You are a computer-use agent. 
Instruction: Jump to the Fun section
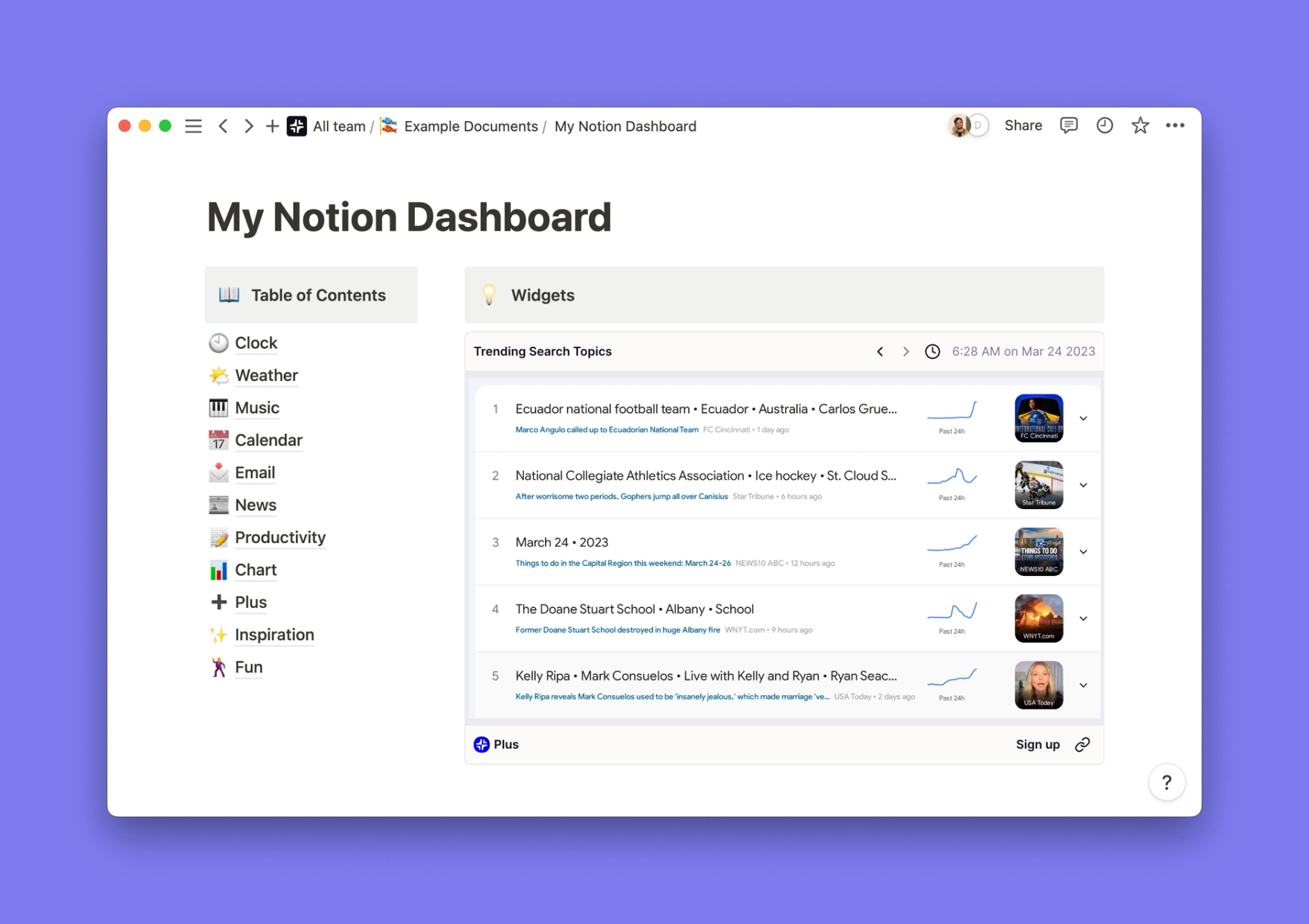tap(249, 667)
